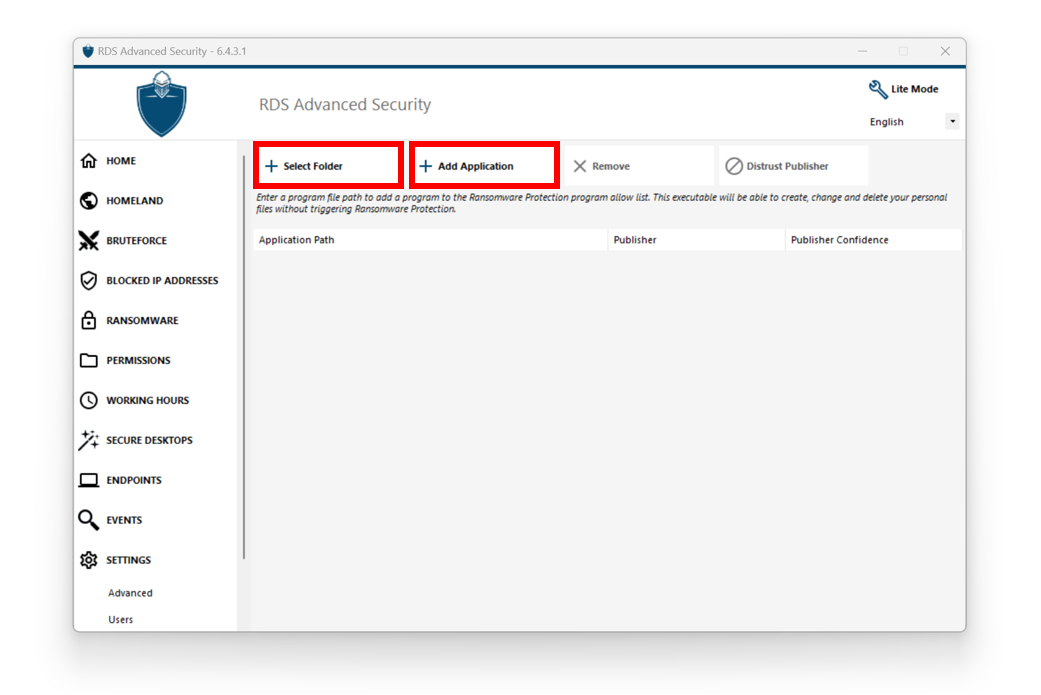The image size is (1041, 695).
Task: Open the SETTINGS section label
Action: (128, 560)
